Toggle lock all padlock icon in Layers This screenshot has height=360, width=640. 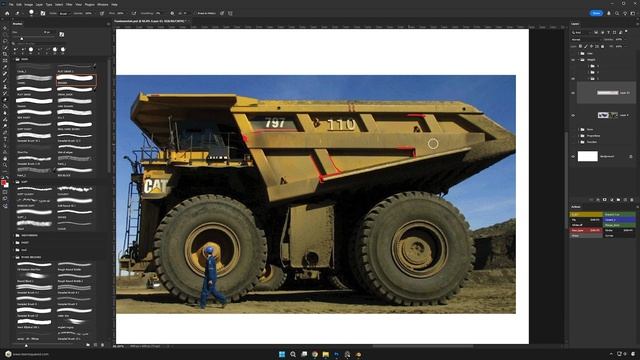click(x=602, y=46)
